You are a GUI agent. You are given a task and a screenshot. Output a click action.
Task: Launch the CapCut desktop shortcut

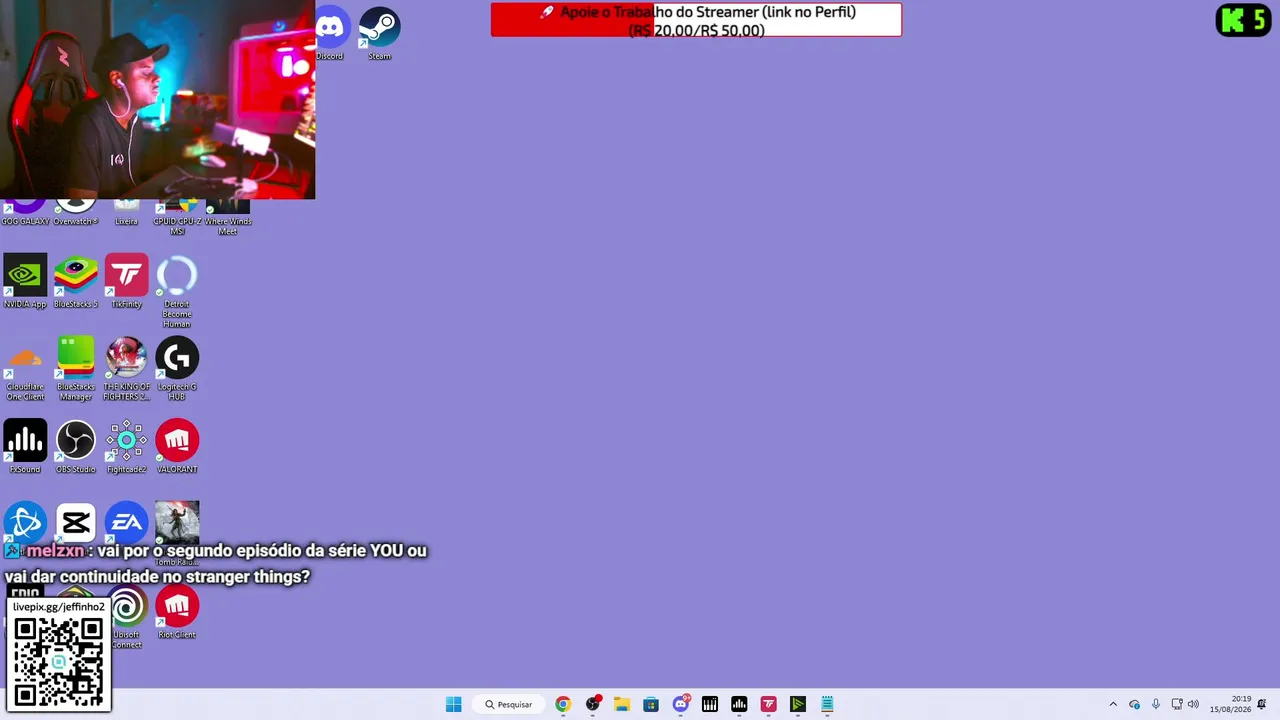[x=76, y=522]
